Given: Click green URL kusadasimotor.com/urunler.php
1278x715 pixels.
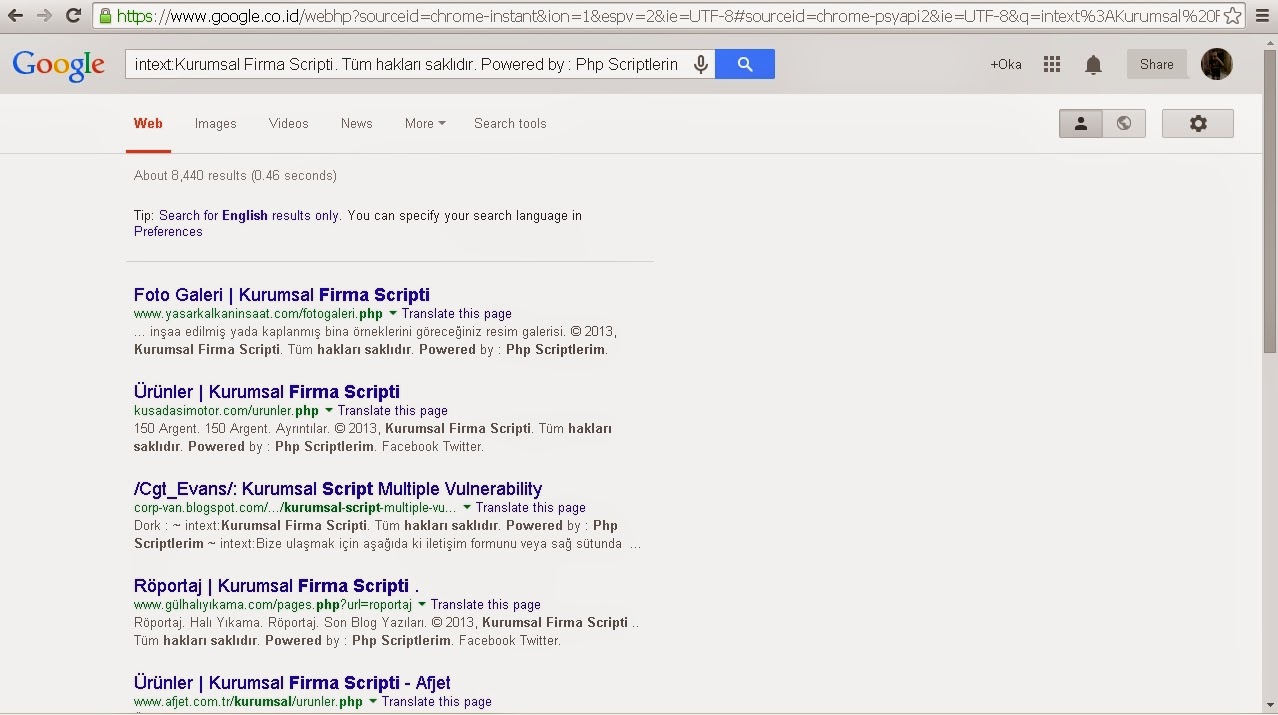Looking at the screenshot, I should (x=226, y=410).
